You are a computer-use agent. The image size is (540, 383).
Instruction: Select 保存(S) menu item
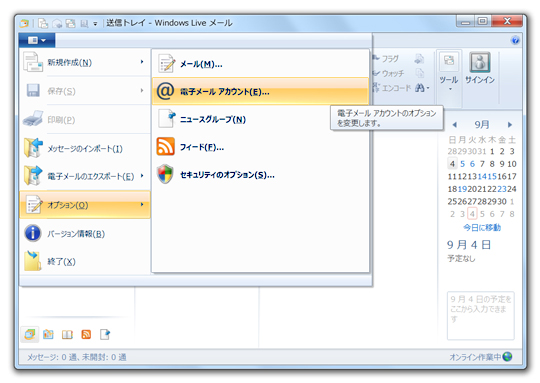pyautogui.click(x=85, y=91)
